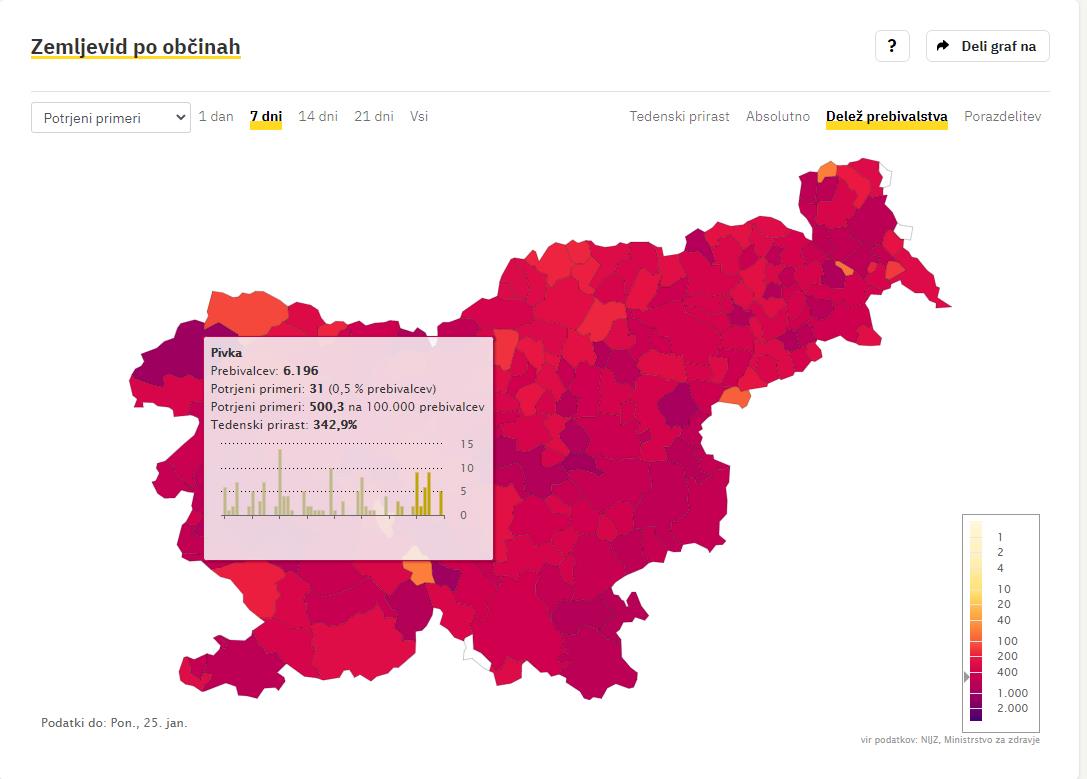Switch to 'Tedenski prirast' view

[679, 116]
